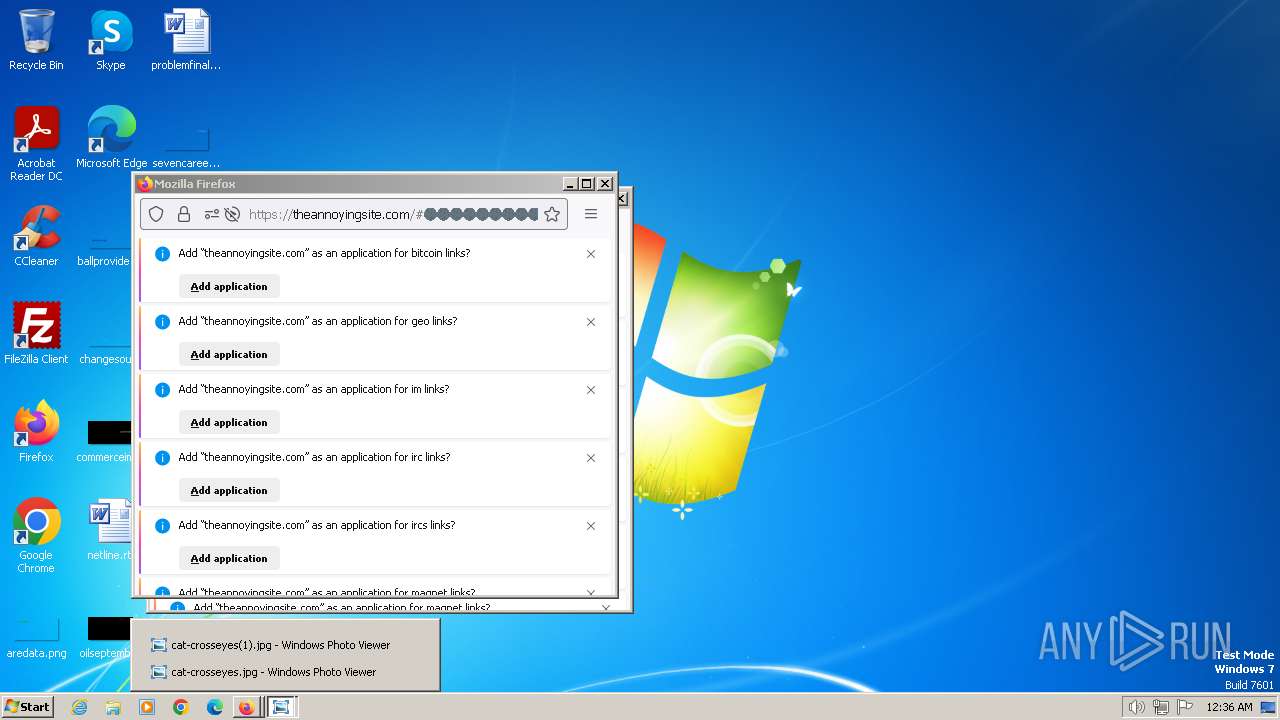This screenshot has height=720, width=1280.
Task: Select cat-crosseyes(1).jpg Photo Viewer window
Action: tap(285, 645)
